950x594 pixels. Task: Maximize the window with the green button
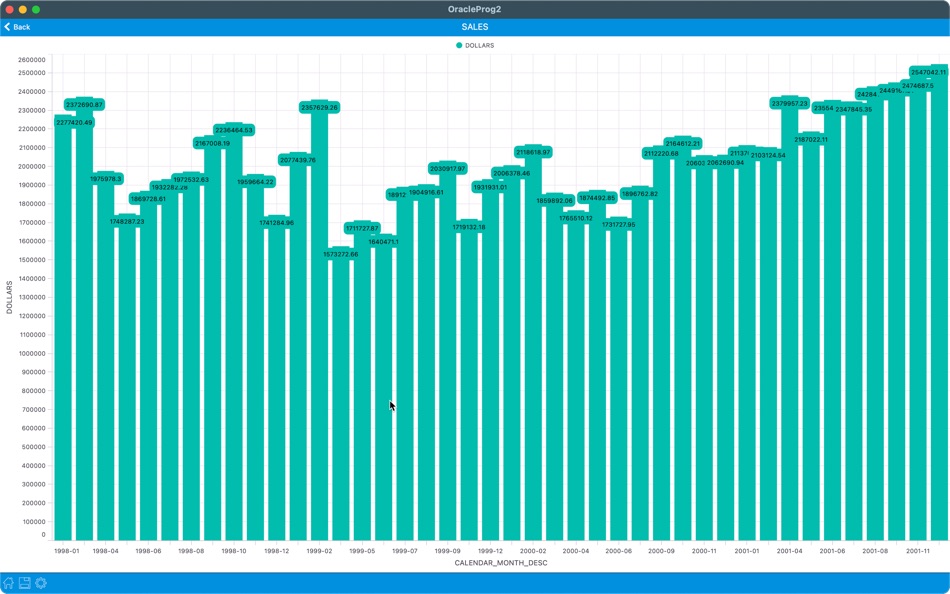click(x=36, y=9)
